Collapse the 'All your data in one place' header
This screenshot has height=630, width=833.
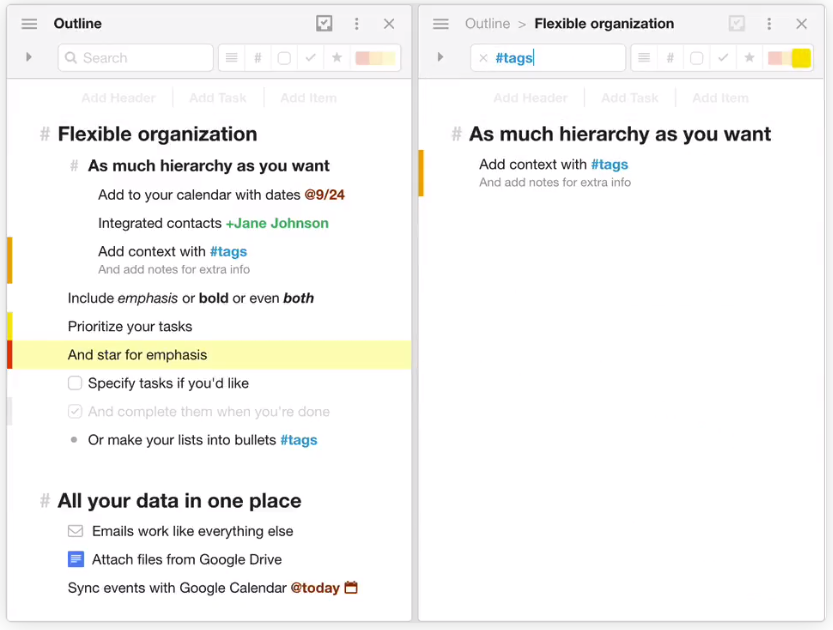click(x=45, y=501)
